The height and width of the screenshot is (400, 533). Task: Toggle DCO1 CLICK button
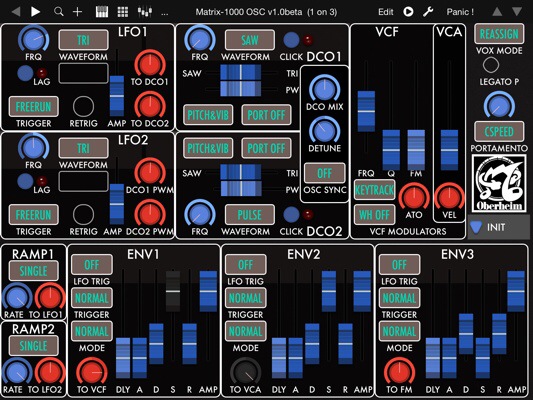(x=291, y=40)
